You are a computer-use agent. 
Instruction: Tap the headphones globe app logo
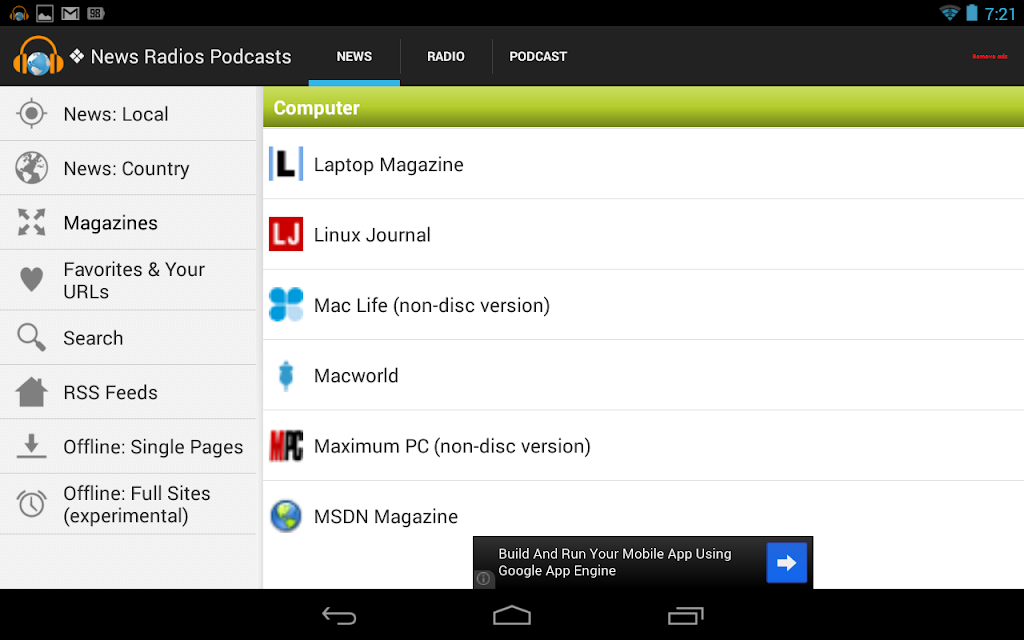pos(39,56)
